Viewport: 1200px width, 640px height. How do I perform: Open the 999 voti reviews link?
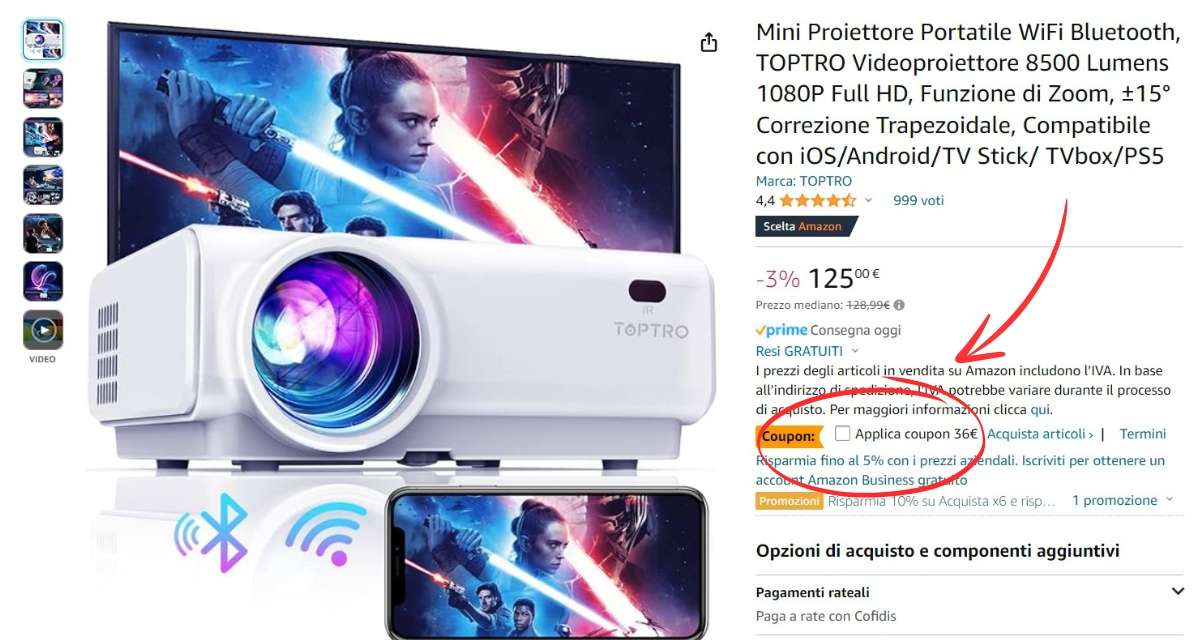918,200
